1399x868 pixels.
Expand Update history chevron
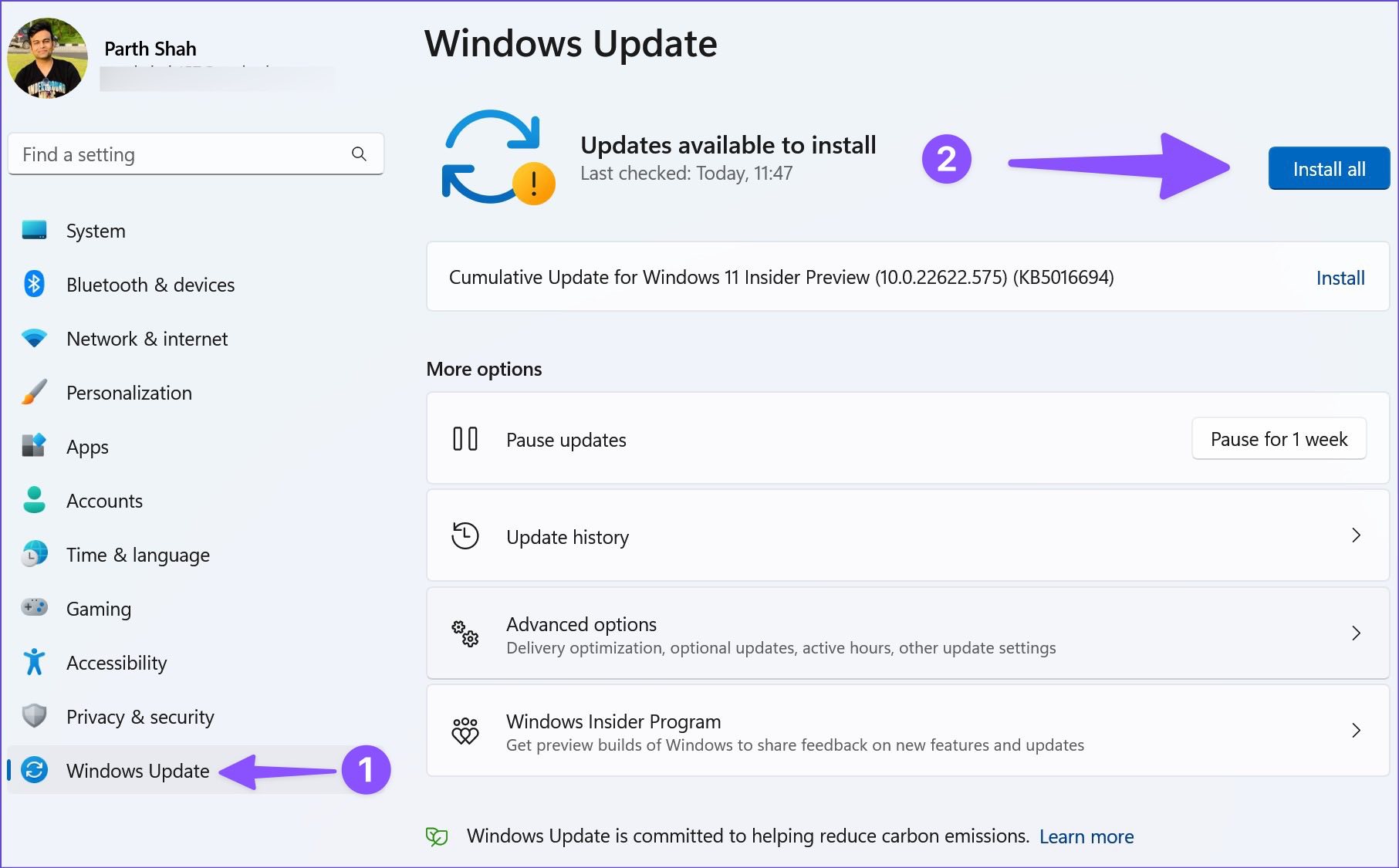(1356, 535)
